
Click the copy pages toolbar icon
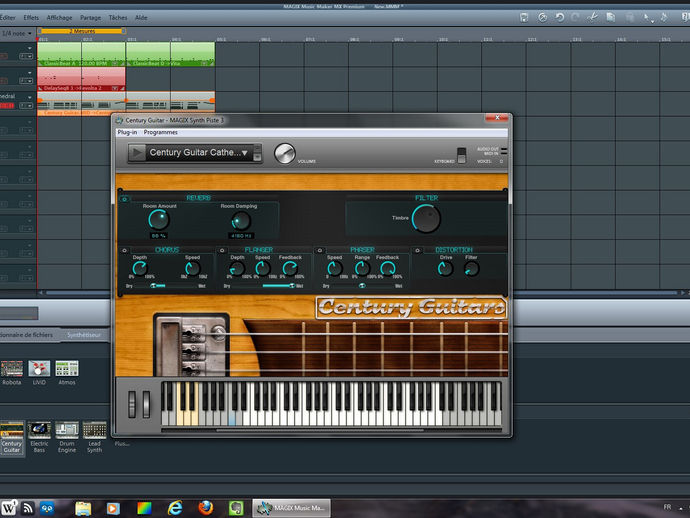(x=611, y=18)
